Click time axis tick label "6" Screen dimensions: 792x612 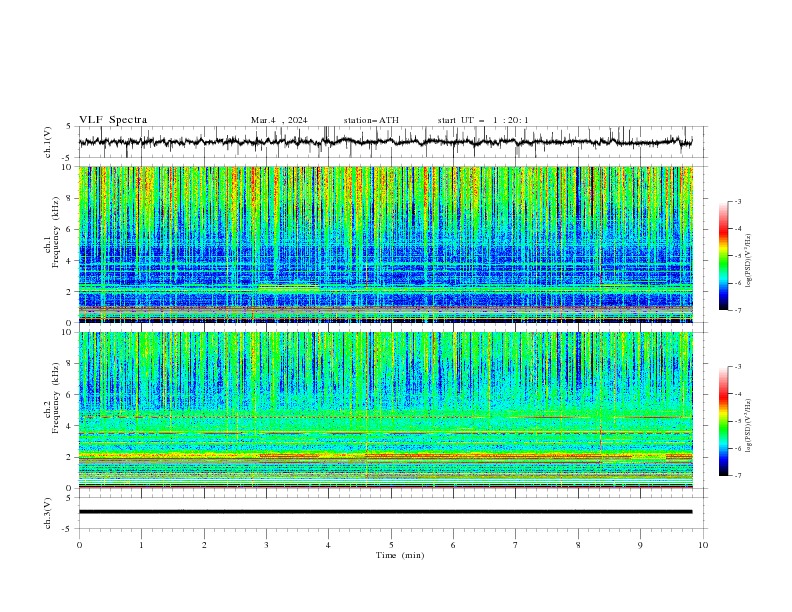(453, 545)
